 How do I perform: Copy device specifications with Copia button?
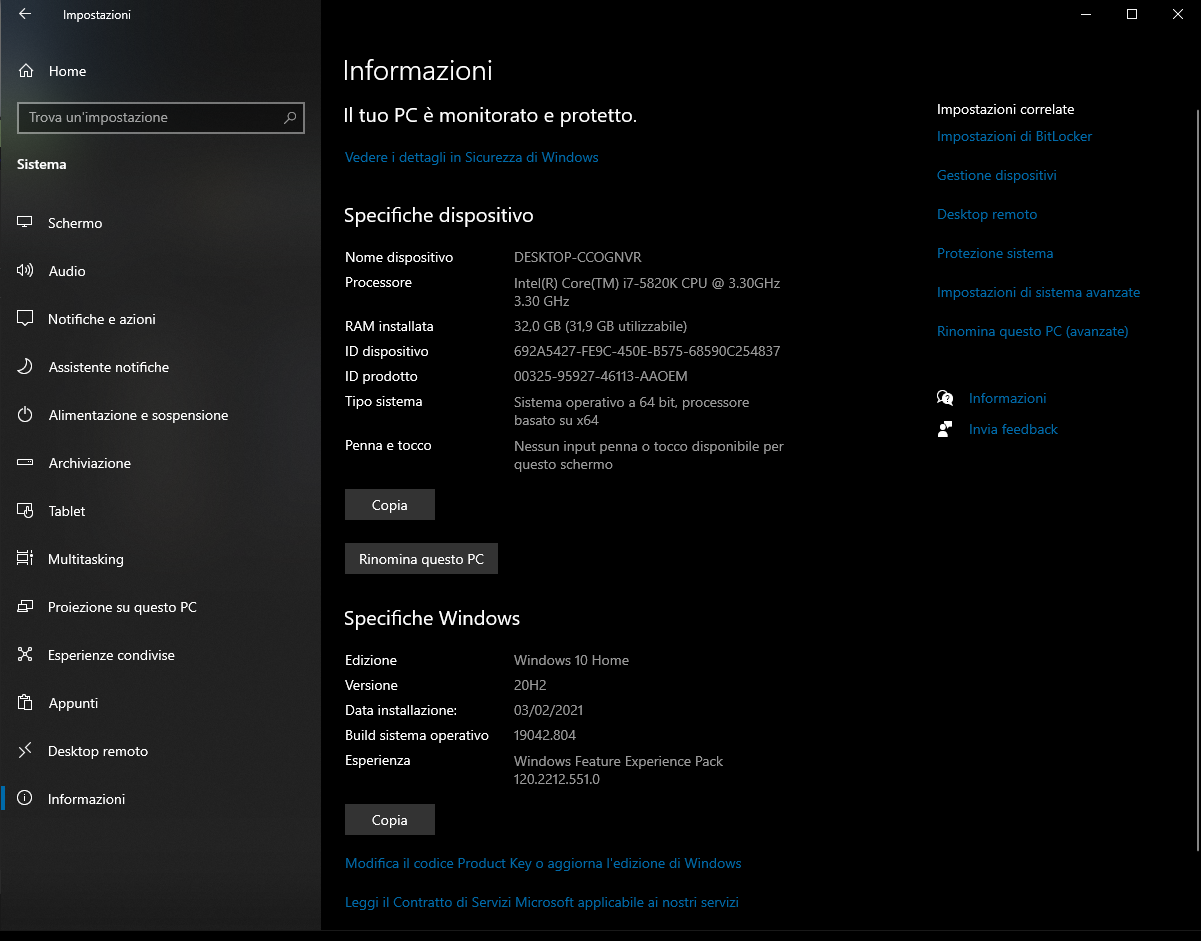click(390, 505)
